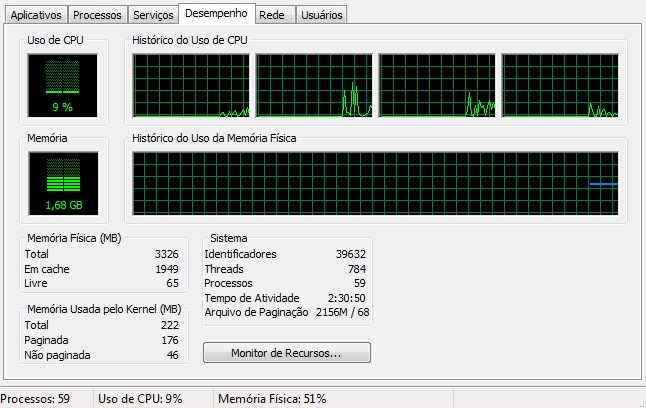
Task: Click the first CPU core history graph
Action: coord(191,85)
